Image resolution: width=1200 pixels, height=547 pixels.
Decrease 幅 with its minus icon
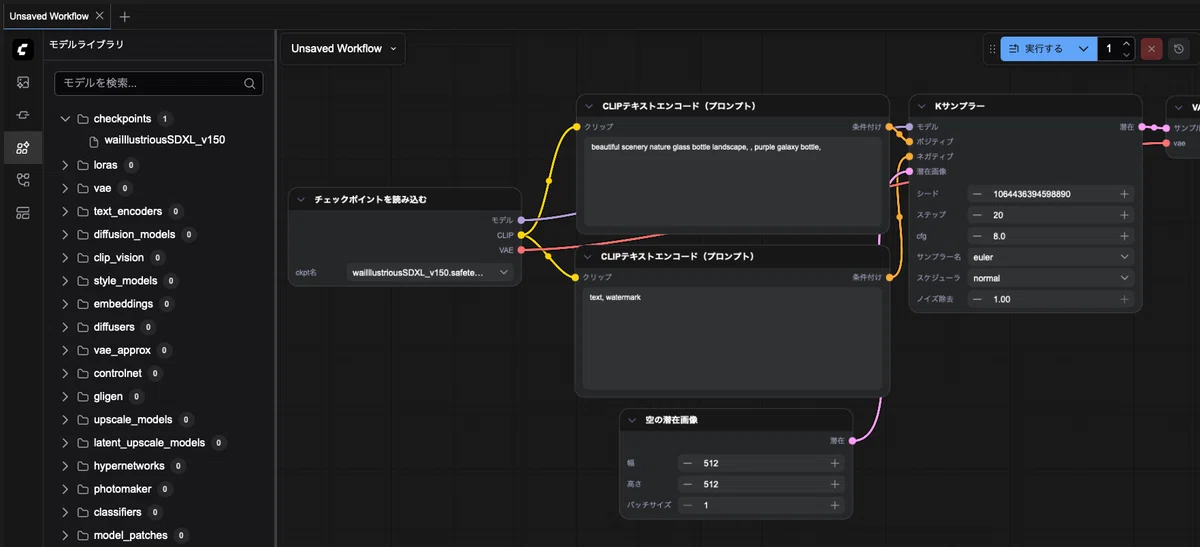pos(687,463)
